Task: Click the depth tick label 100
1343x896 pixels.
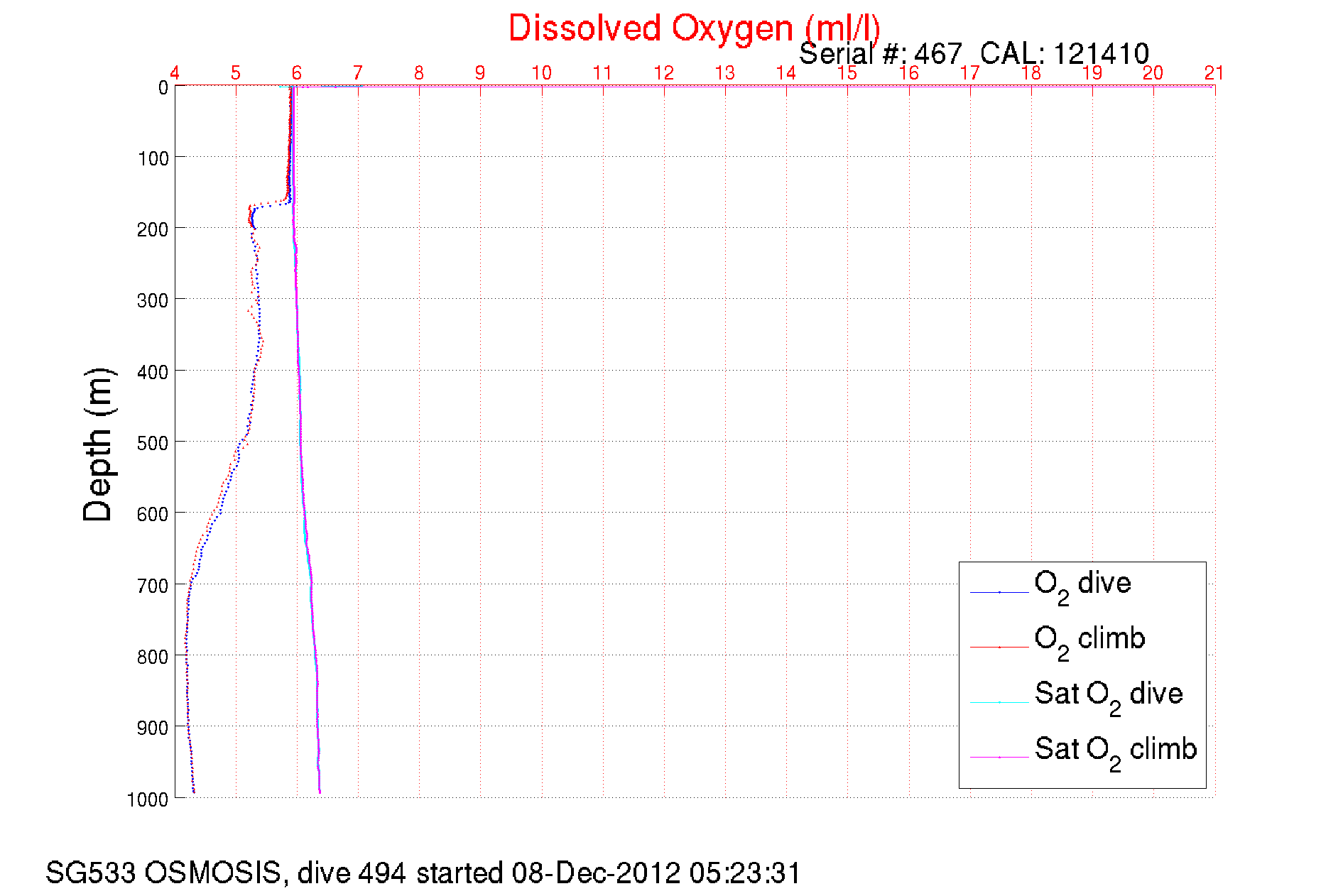Action: (x=153, y=158)
